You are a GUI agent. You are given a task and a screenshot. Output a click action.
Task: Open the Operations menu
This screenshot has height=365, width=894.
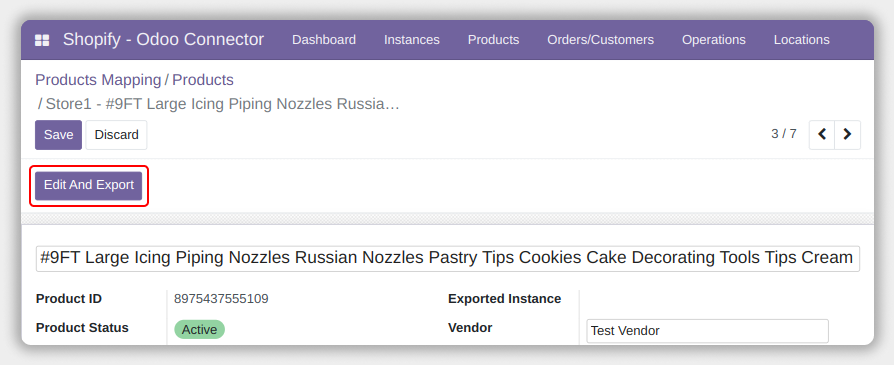click(714, 40)
